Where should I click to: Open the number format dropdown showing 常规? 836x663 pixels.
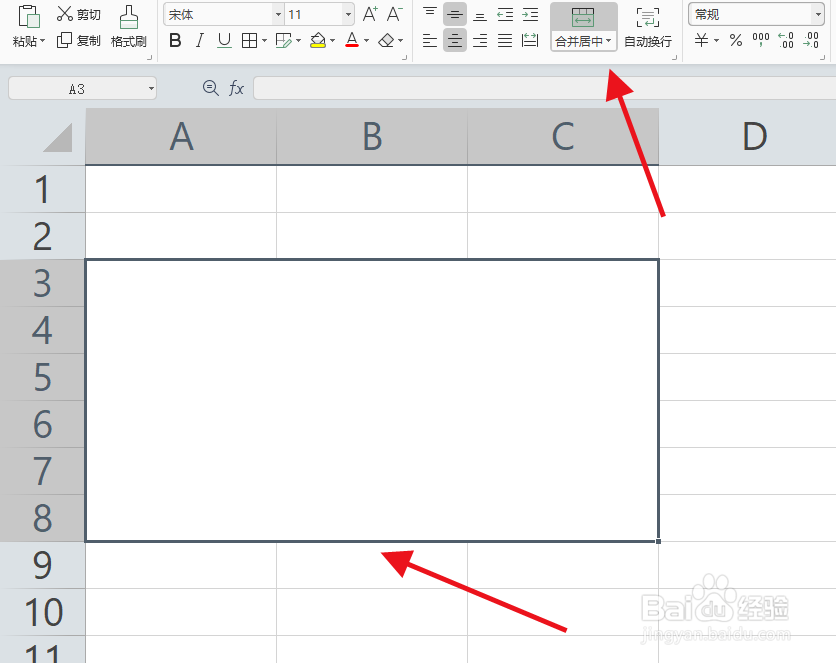818,14
